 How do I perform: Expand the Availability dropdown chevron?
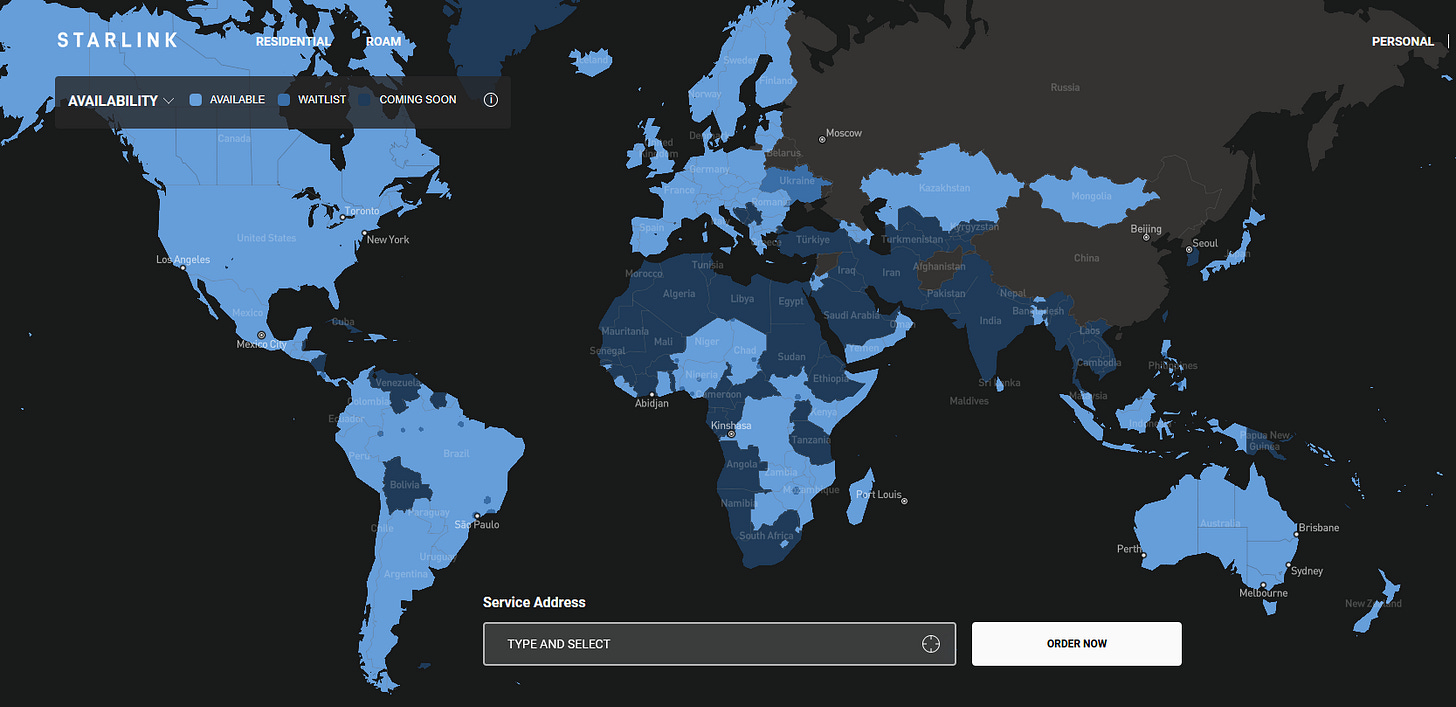(169, 101)
